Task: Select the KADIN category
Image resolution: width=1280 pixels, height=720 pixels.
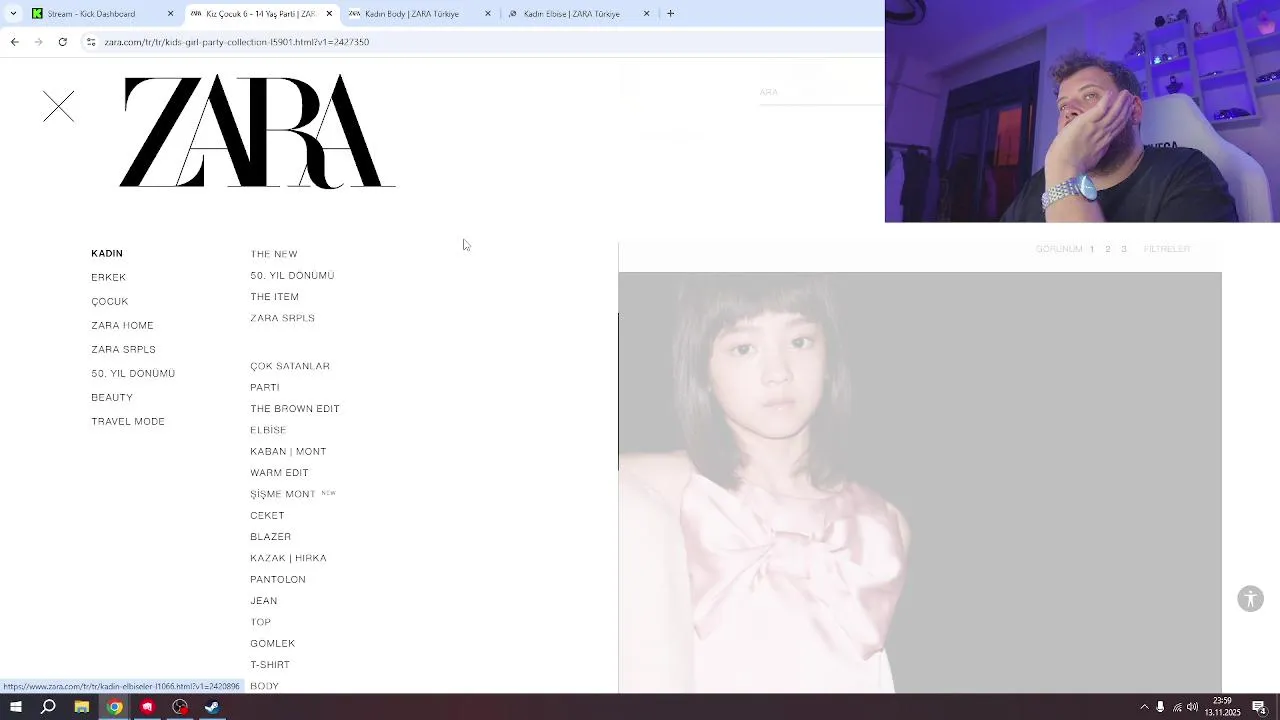Action: [107, 254]
